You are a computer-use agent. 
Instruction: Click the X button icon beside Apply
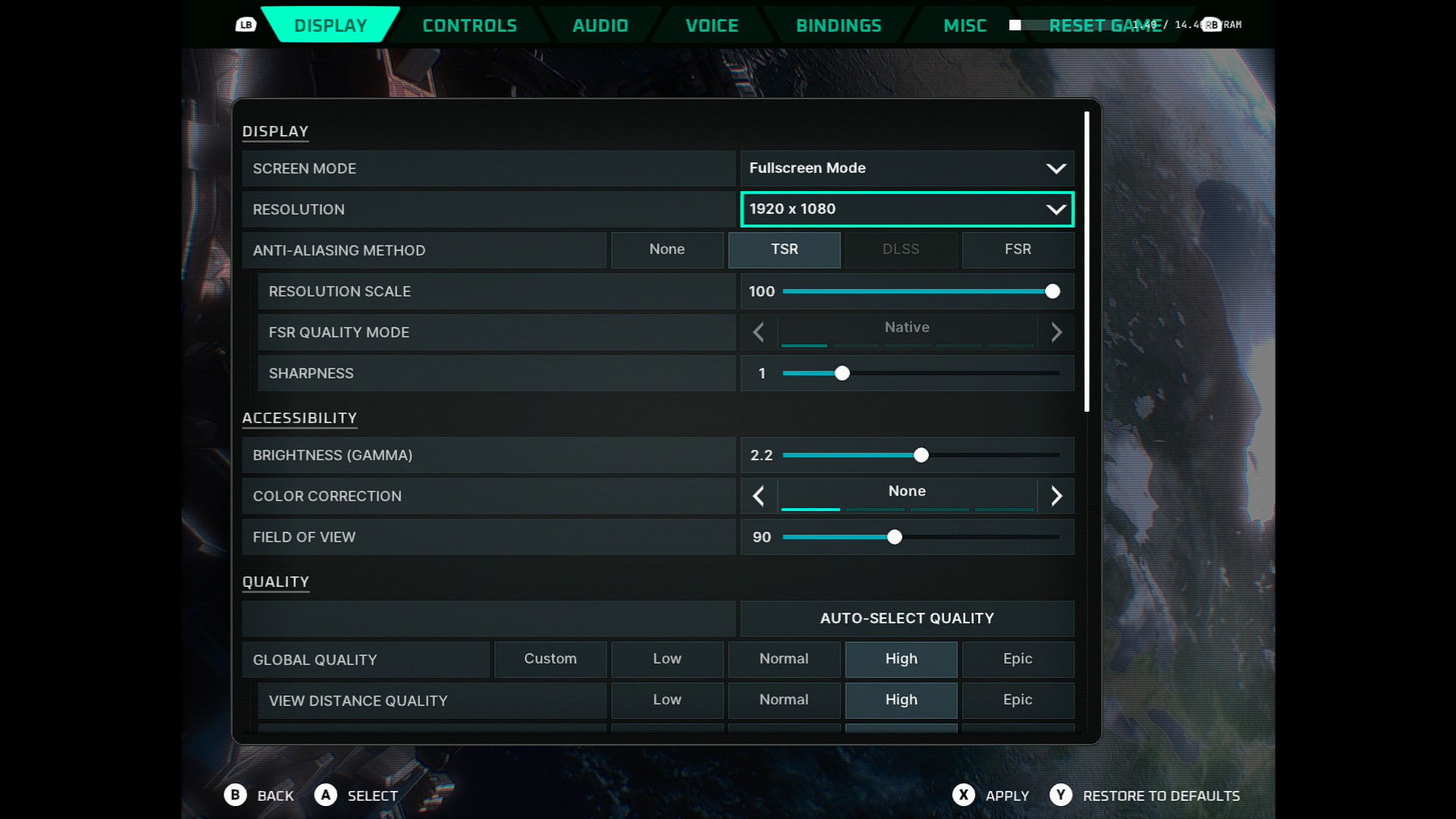963,795
